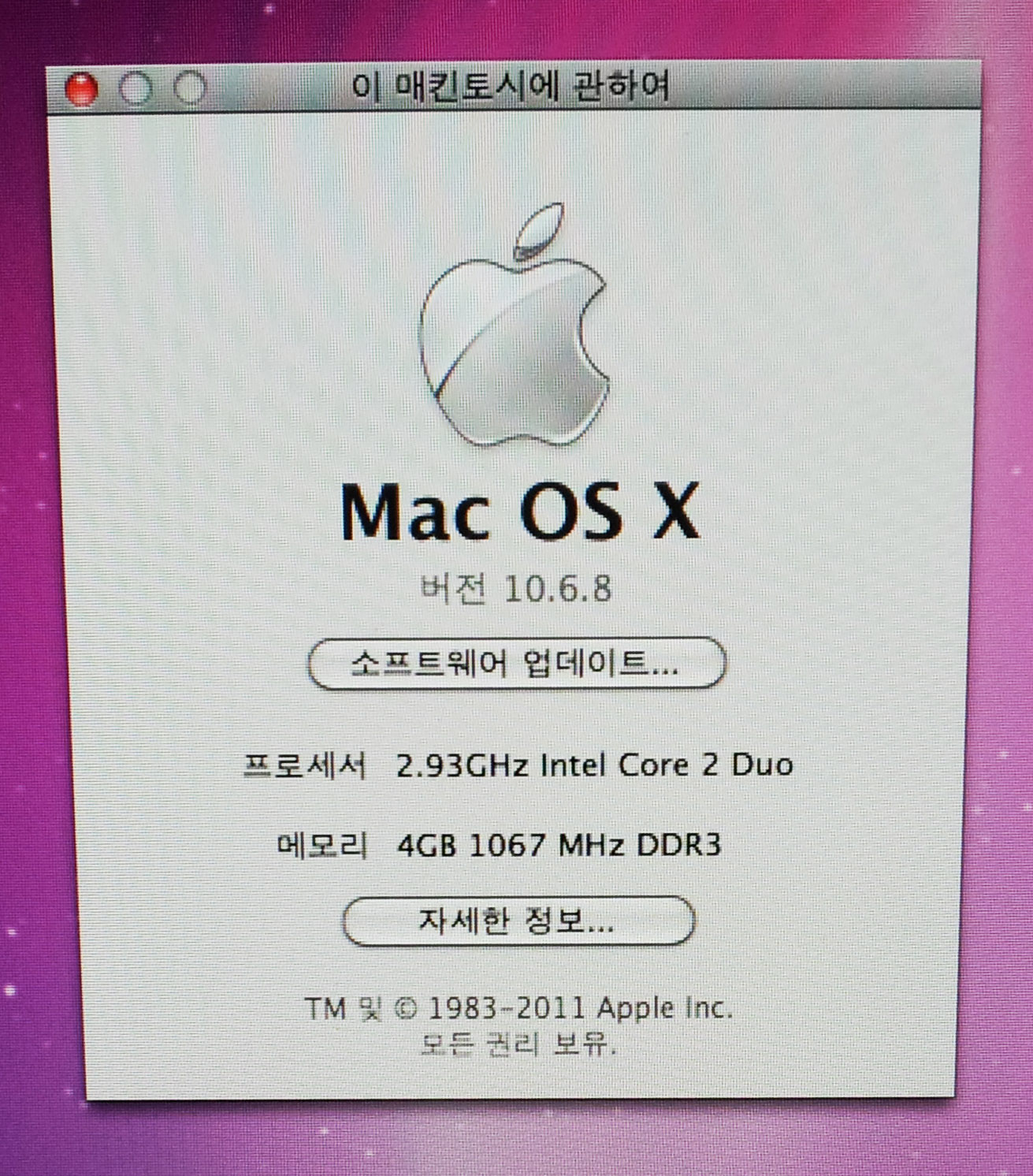The image size is (1033, 1176).
Task: Select the 4GB 1067 MHz DDR3 text
Action: 559,846
